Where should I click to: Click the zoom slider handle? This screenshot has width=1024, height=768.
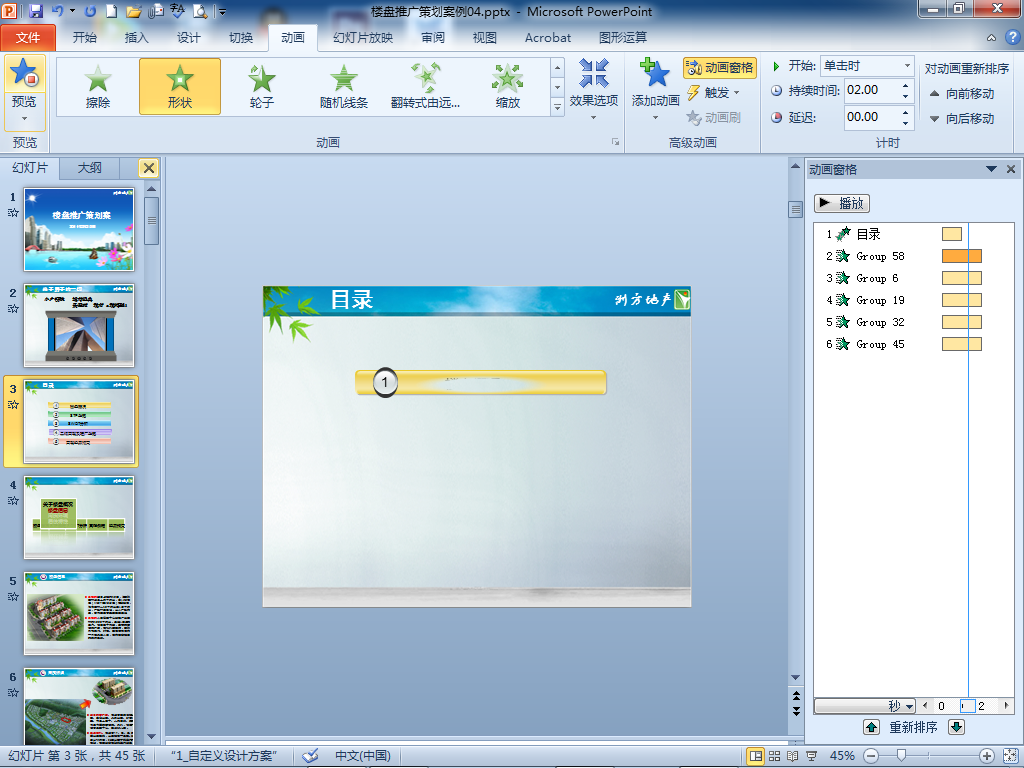(901, 756)
